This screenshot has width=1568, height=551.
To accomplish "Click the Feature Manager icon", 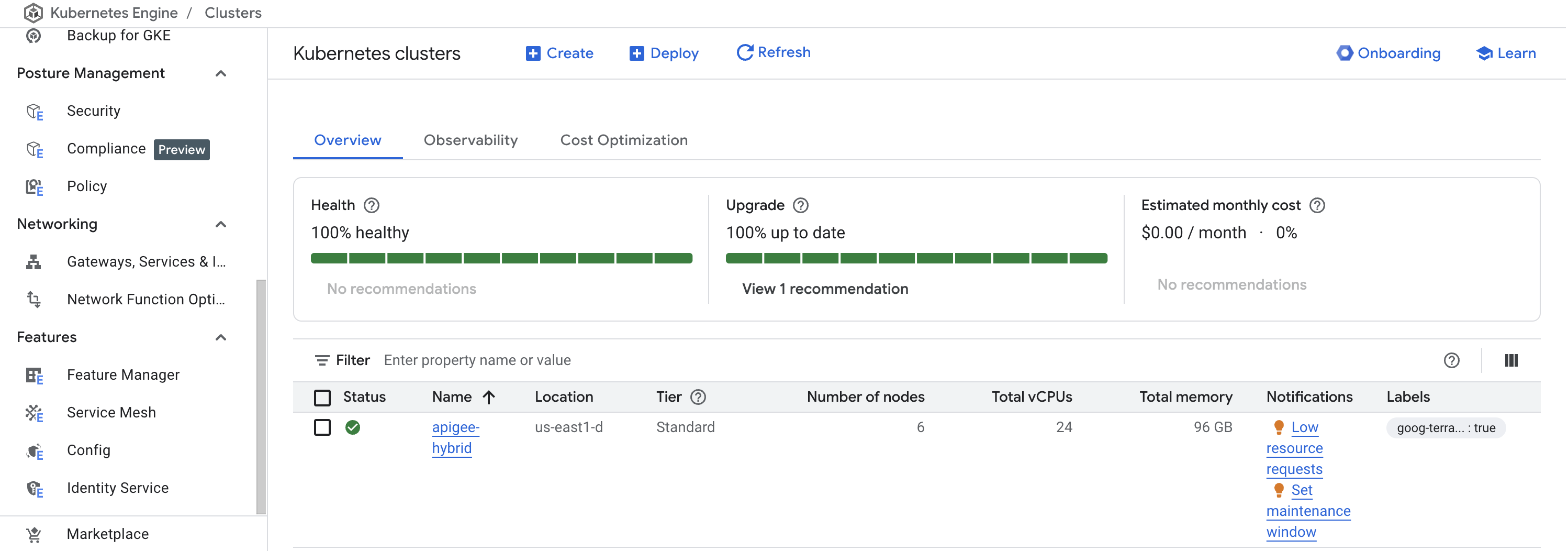I will tap(35, 376).
